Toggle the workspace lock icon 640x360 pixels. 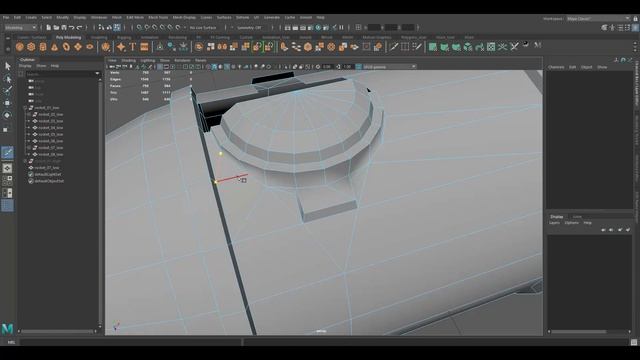point(635,18)
